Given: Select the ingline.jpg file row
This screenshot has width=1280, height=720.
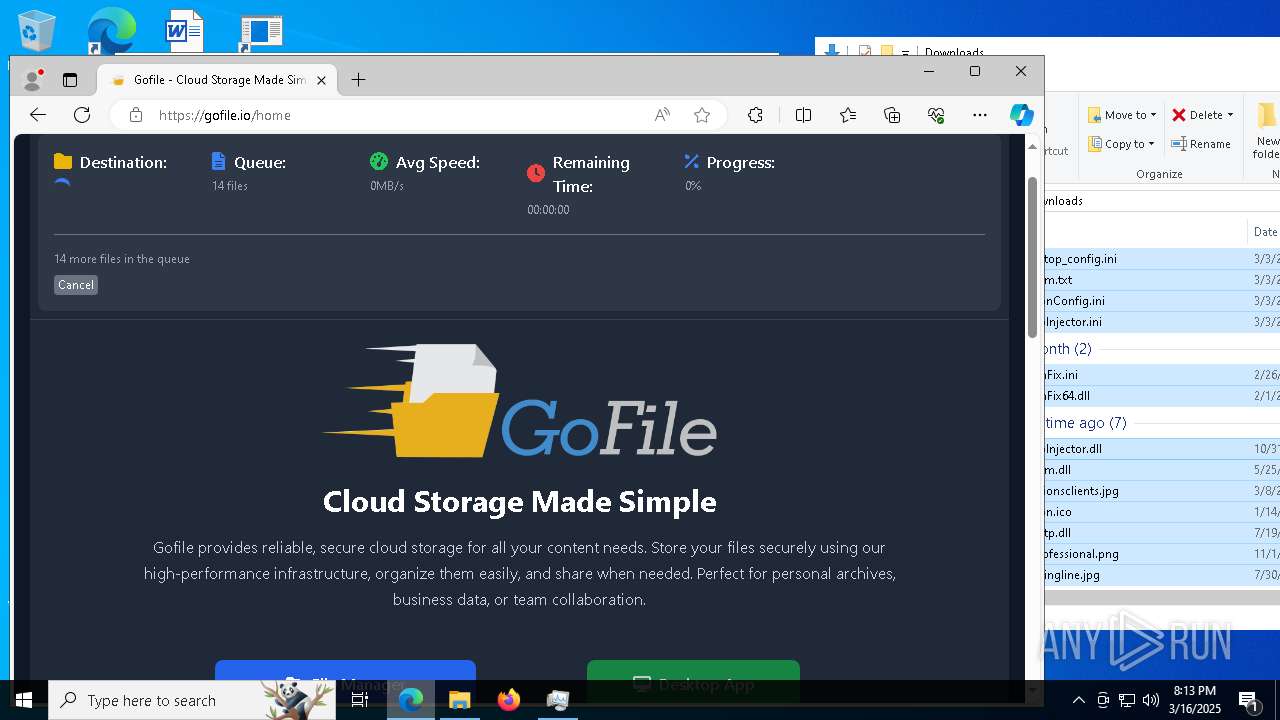Looking at the screenshot, I should [x=1162, y=575].
